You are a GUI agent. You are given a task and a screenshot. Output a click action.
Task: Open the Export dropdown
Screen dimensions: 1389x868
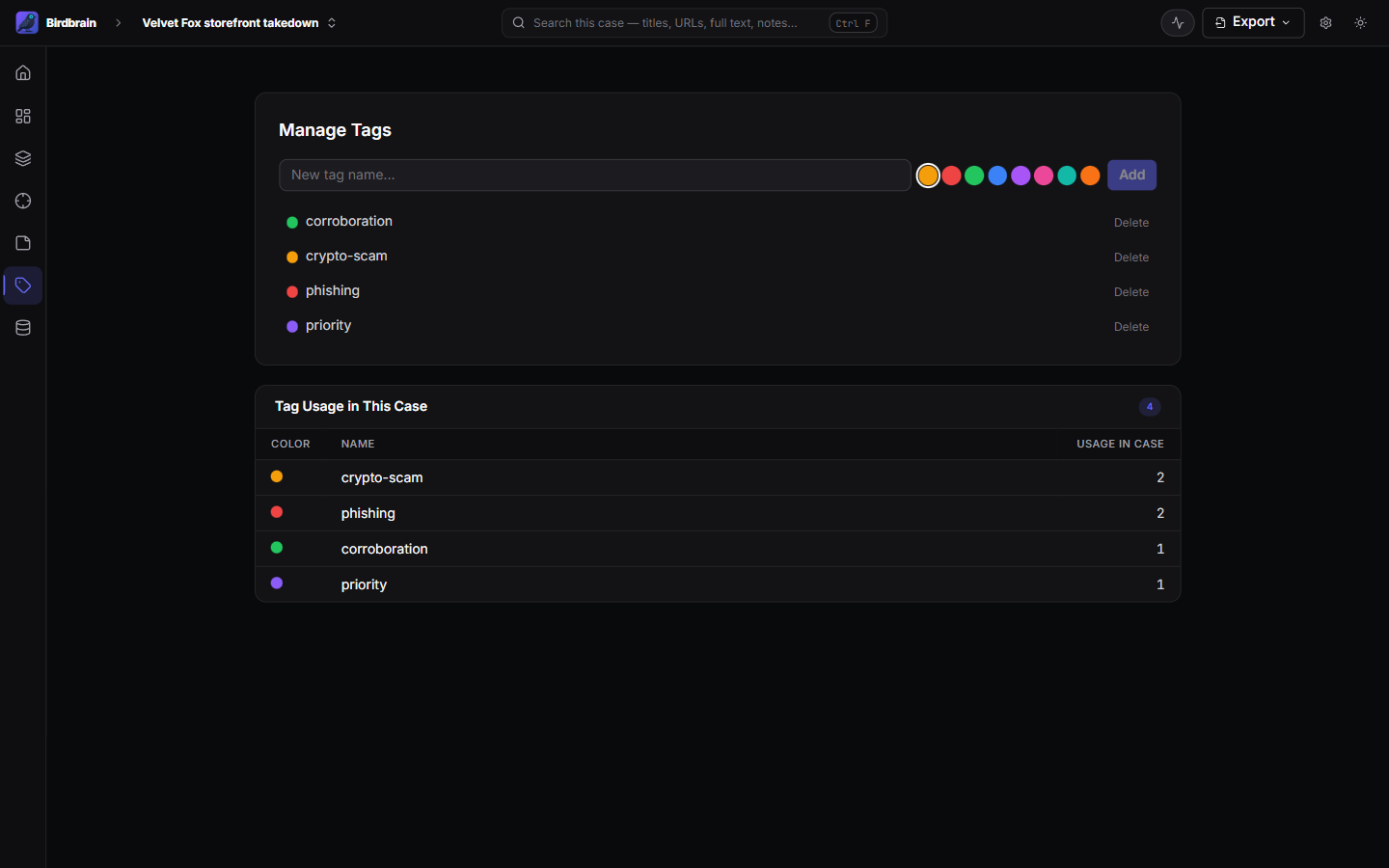click(x=1253, y=22)
